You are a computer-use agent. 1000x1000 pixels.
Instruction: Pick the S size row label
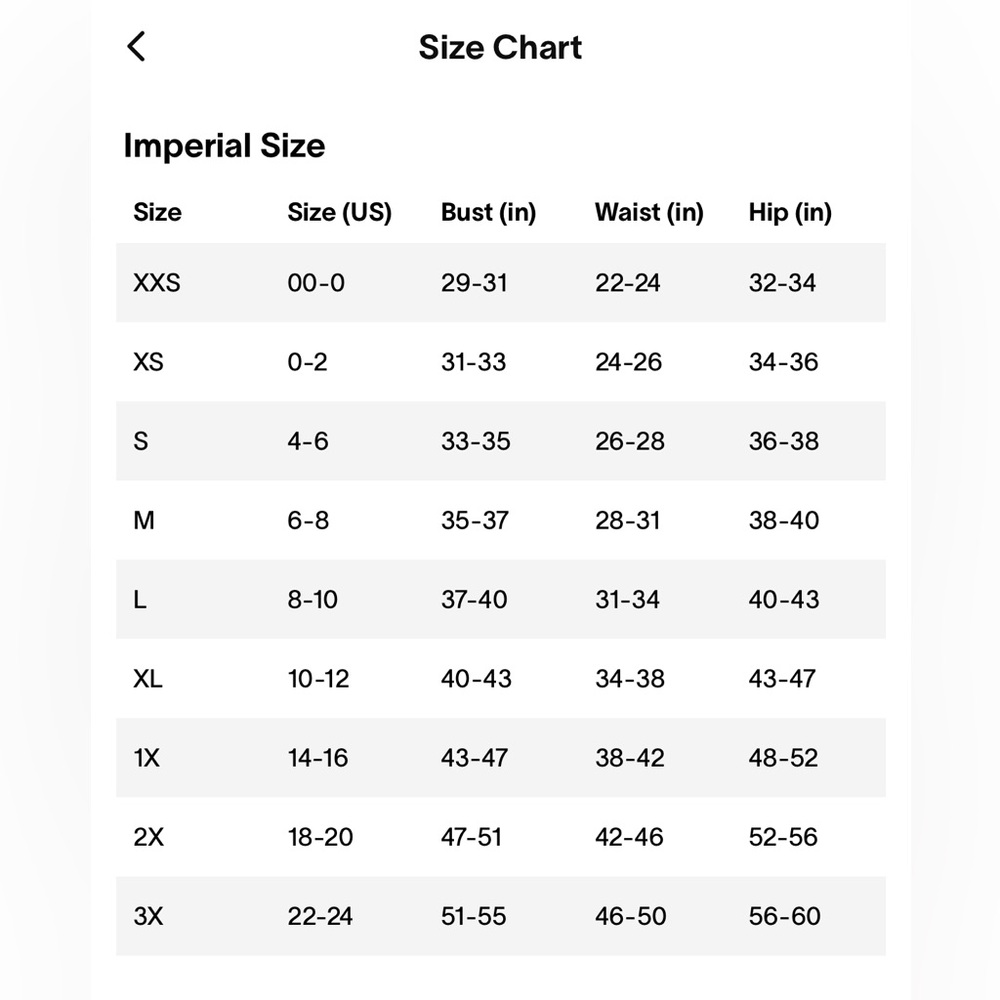(141, 441)
